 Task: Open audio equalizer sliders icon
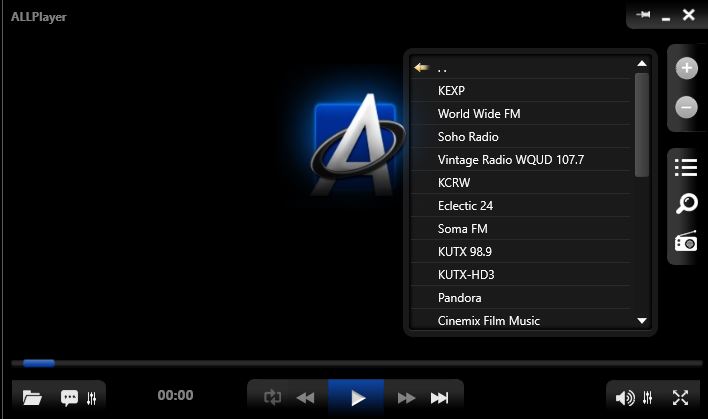(647, 397)
